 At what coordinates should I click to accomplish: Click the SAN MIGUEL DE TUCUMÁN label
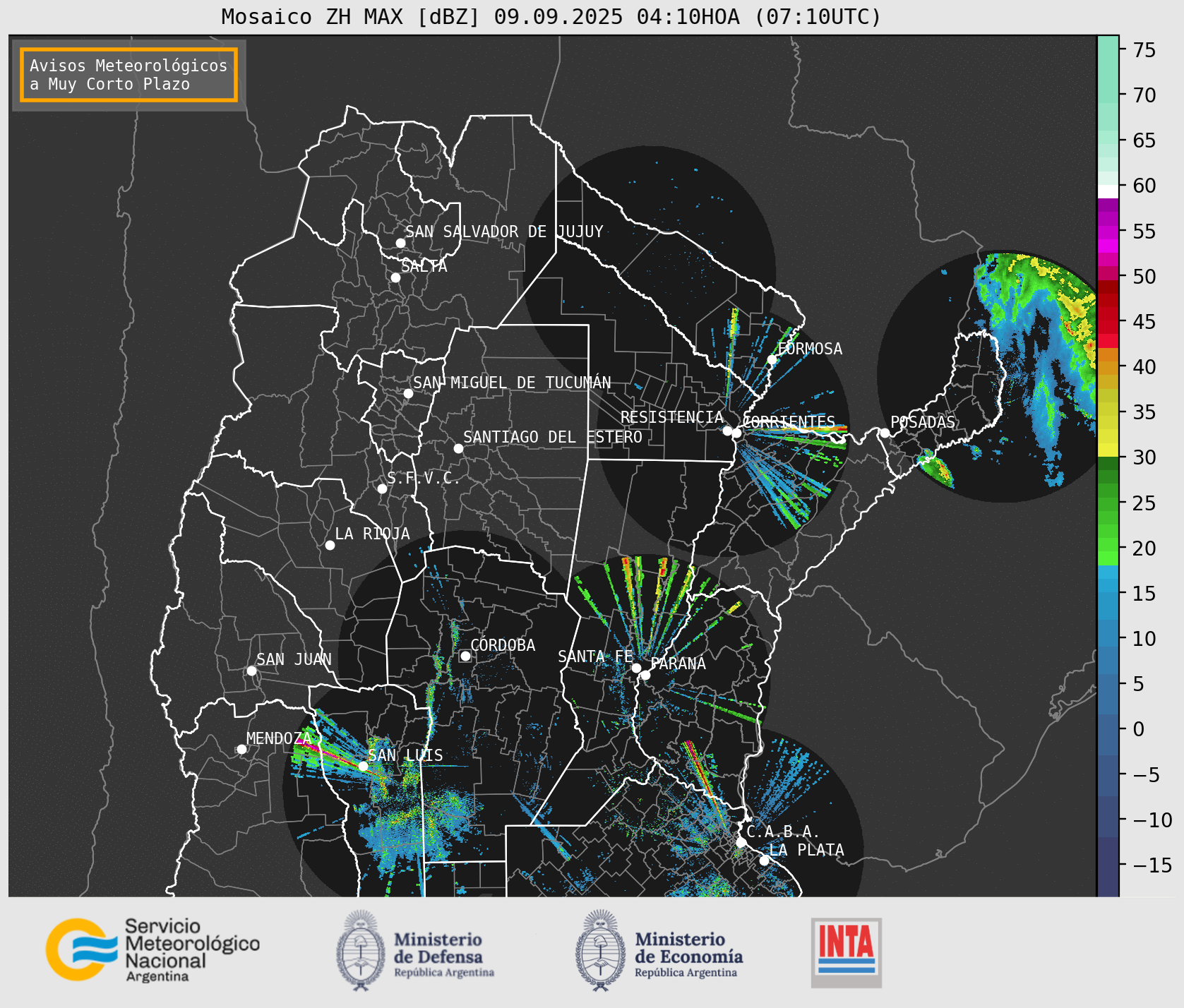(x=512, y=383)
